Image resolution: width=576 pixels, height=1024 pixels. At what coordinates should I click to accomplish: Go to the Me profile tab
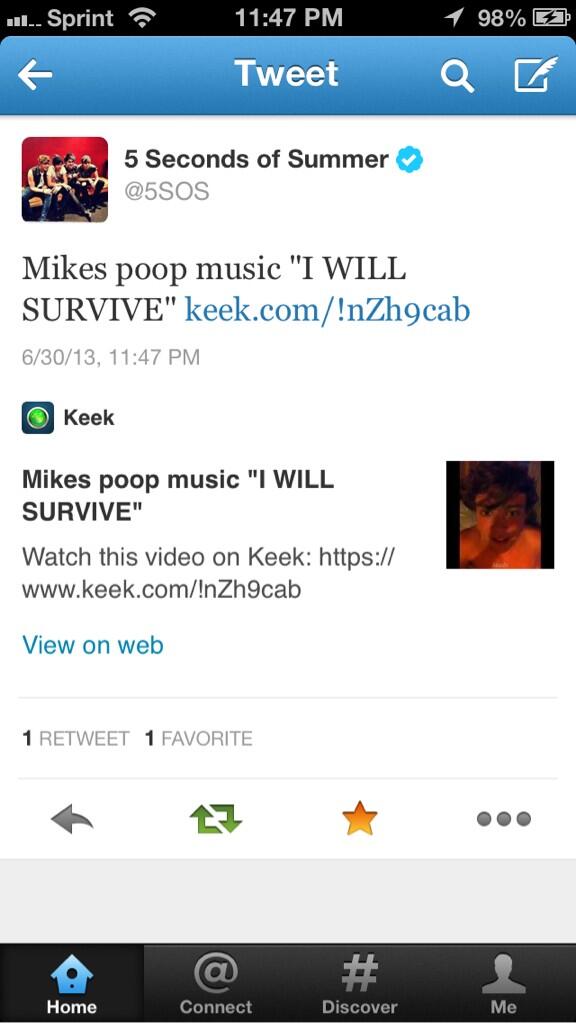tap(504, 984)
